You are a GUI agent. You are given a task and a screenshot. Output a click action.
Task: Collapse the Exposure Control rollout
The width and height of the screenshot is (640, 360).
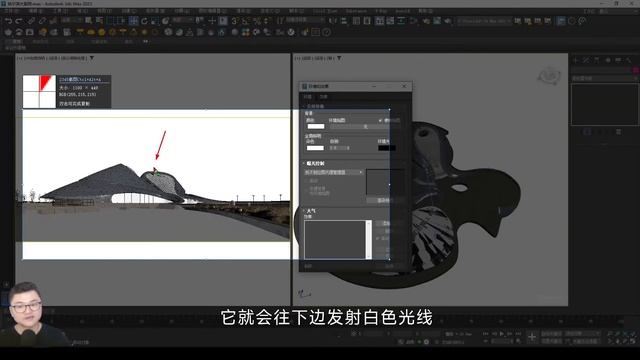coord(304,163)
